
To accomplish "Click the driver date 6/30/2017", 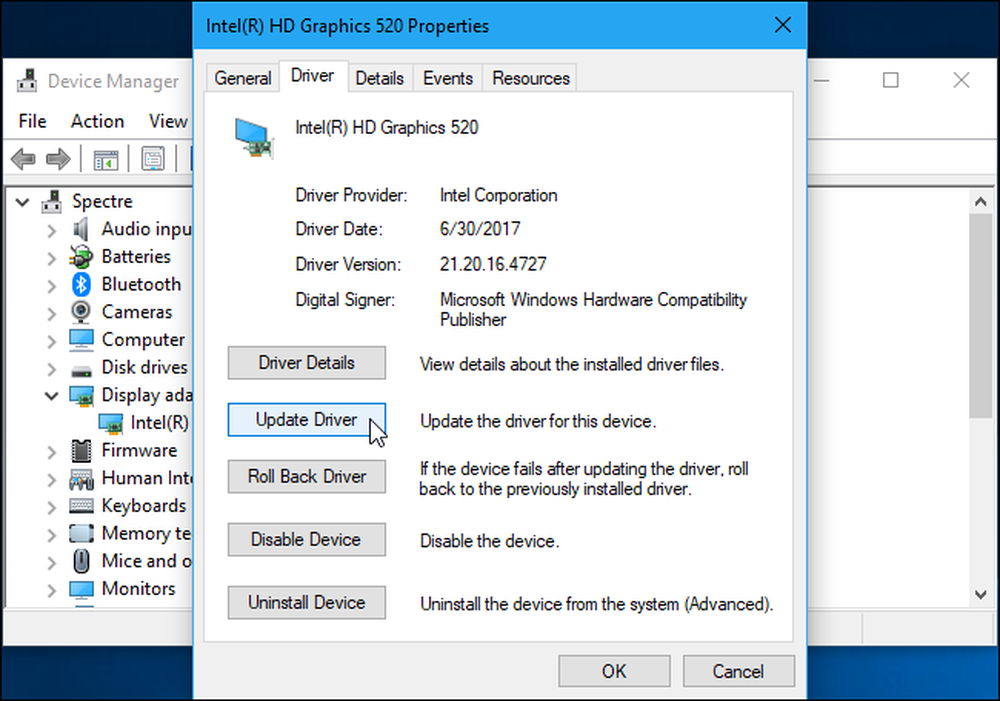I will pyautogui.click(x=480, y=228).
